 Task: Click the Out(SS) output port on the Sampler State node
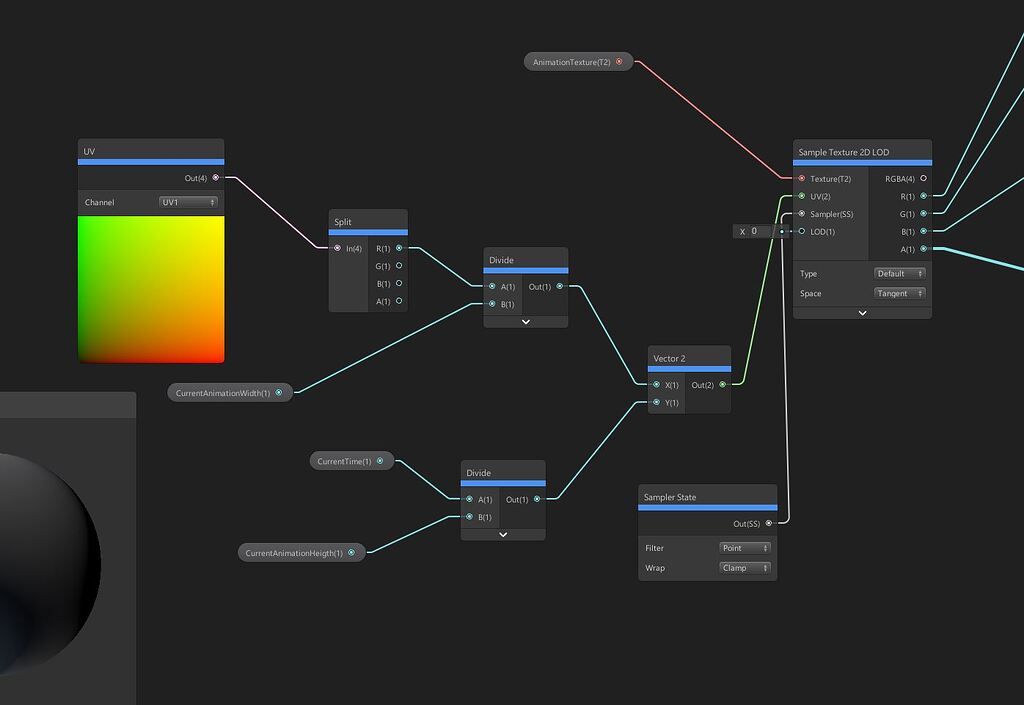[769, 523]
